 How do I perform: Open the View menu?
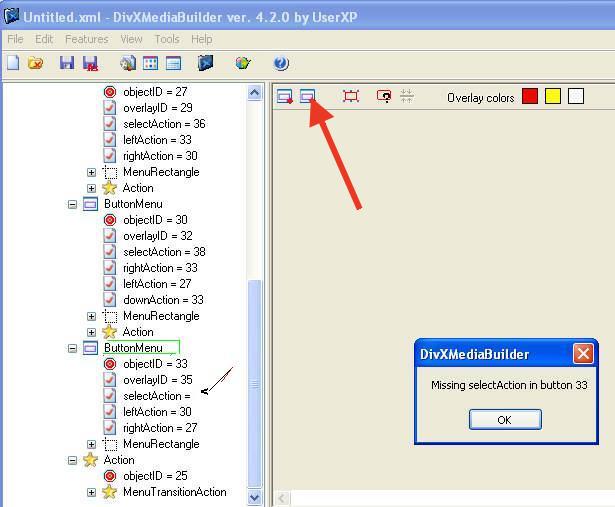click(131, 39)
